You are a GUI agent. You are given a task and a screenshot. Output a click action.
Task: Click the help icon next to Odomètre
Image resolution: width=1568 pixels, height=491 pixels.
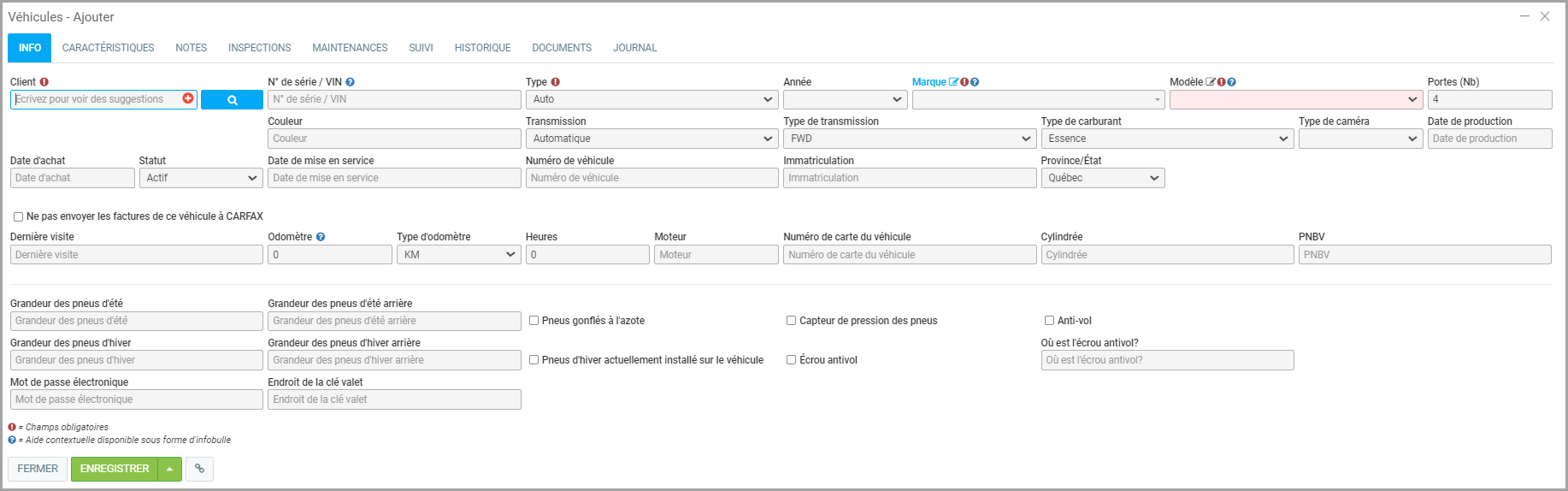(321, 237)
